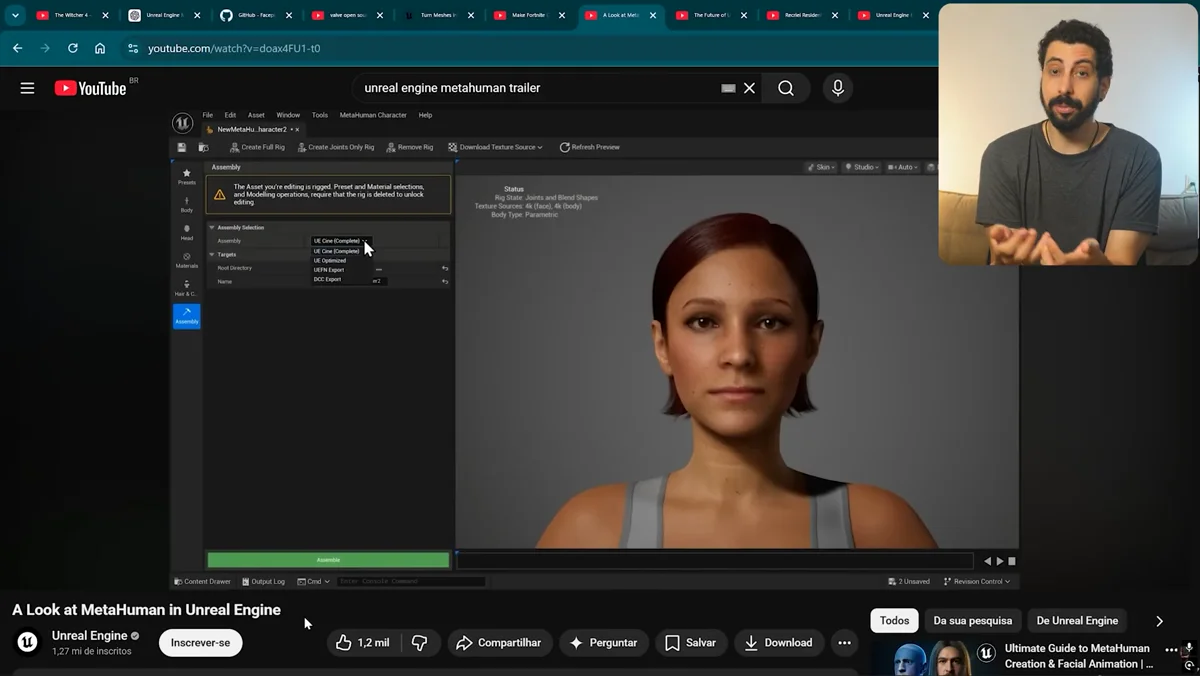Open the Studio environment dropdown
The height and width of the screenshot is (676, 1200).
(861, 167)
